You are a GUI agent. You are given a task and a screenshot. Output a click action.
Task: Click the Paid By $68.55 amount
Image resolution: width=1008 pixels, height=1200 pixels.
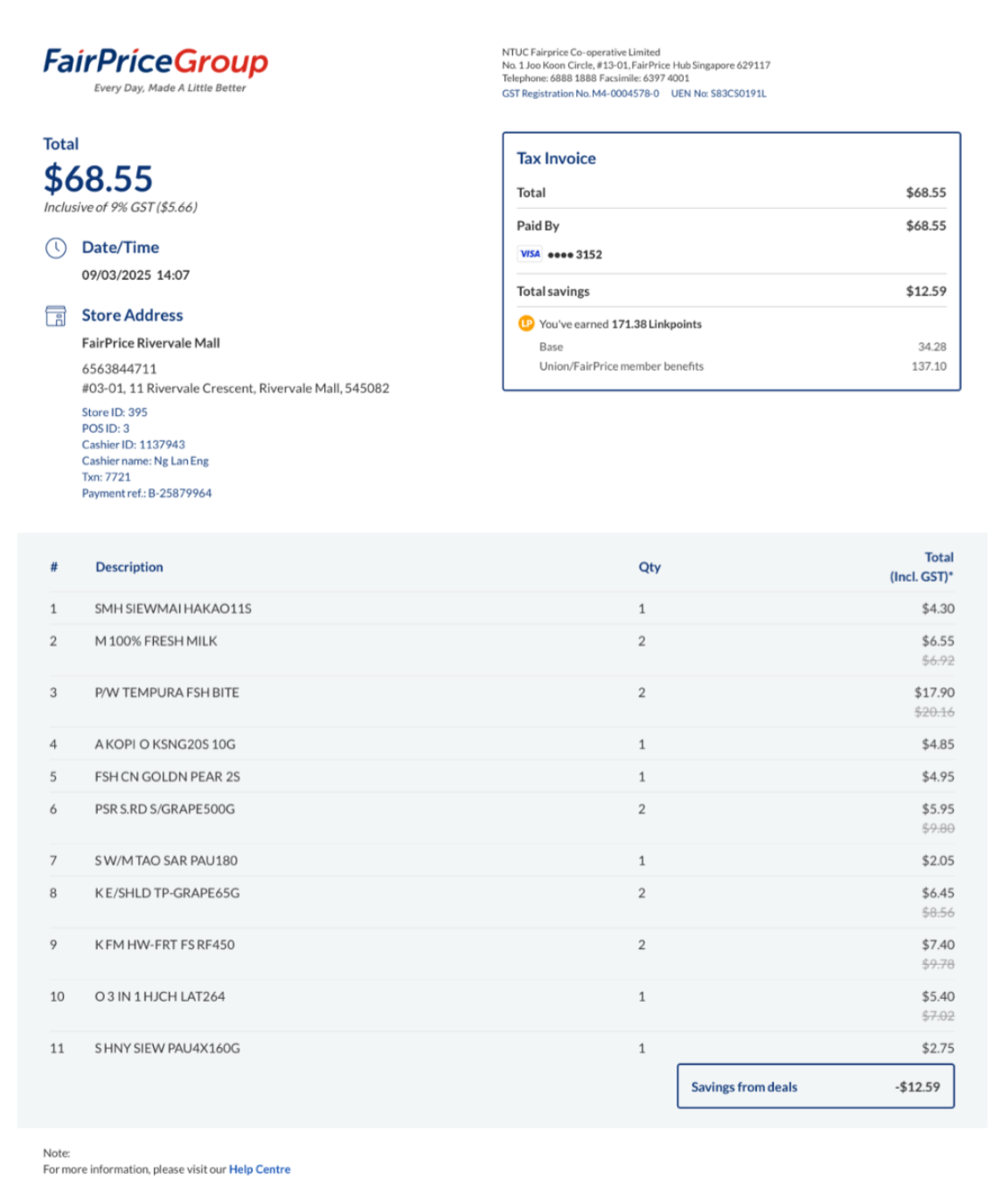click(926, 225)
